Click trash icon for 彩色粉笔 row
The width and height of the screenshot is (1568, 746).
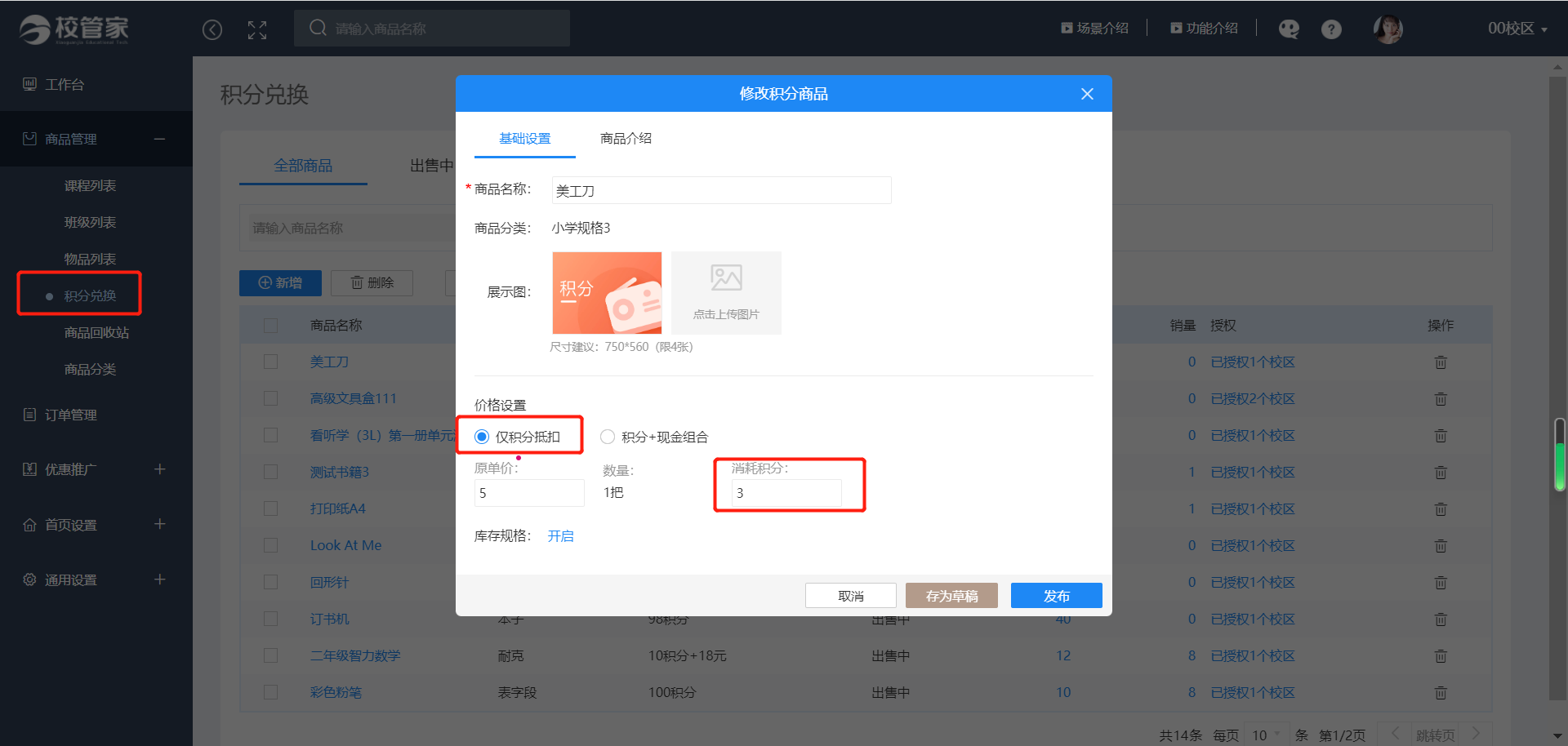point(1441,693)
